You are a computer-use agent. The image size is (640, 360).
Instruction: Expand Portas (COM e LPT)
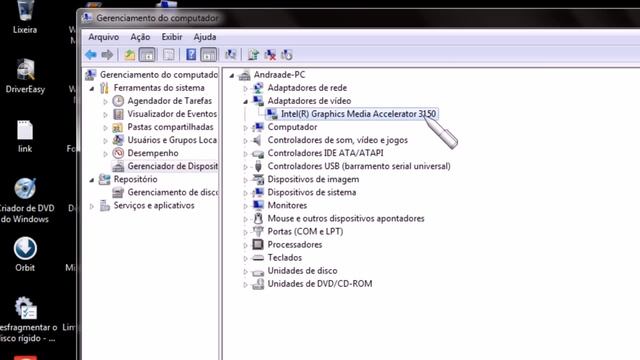pos(245,232)
